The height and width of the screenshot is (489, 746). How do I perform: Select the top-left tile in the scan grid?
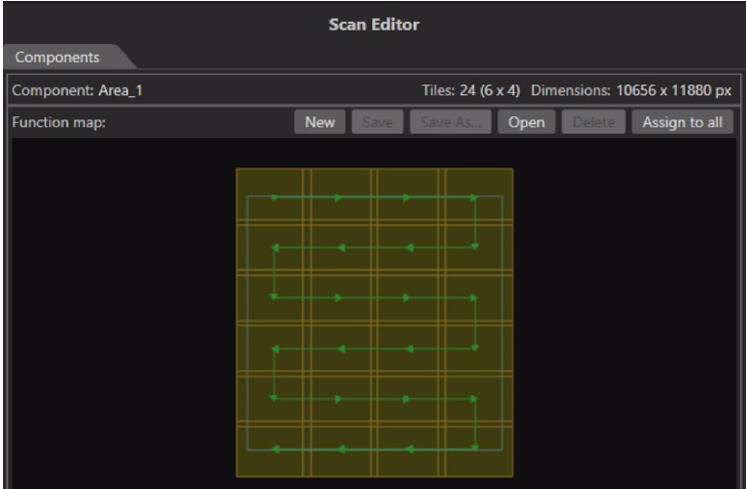(271, 196)
